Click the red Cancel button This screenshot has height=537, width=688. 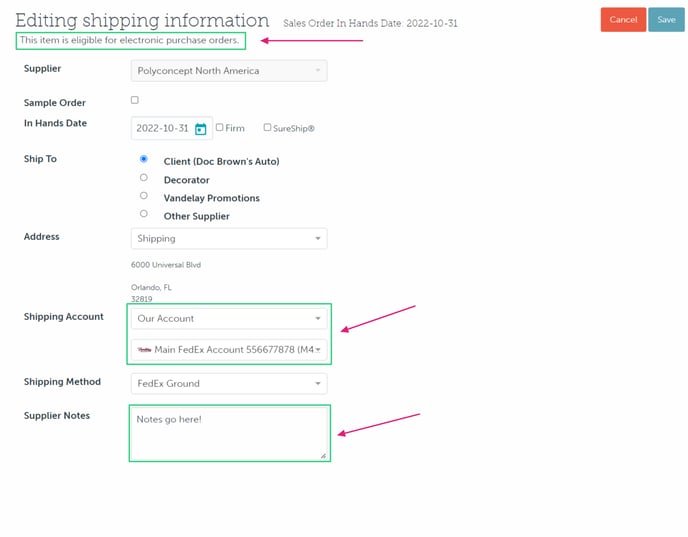click(x=622, y=20)
